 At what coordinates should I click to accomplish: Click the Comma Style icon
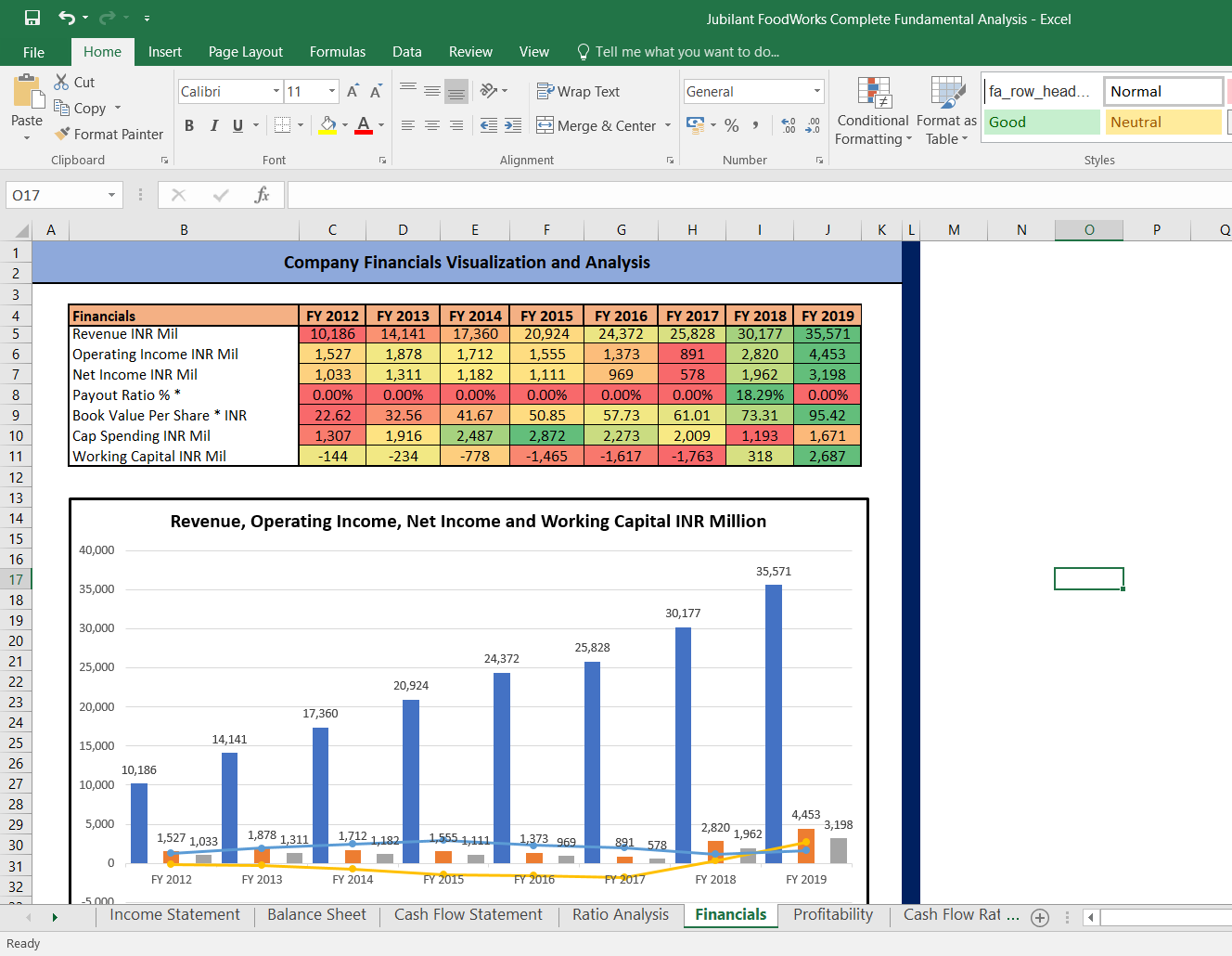[x=756, y=125]
